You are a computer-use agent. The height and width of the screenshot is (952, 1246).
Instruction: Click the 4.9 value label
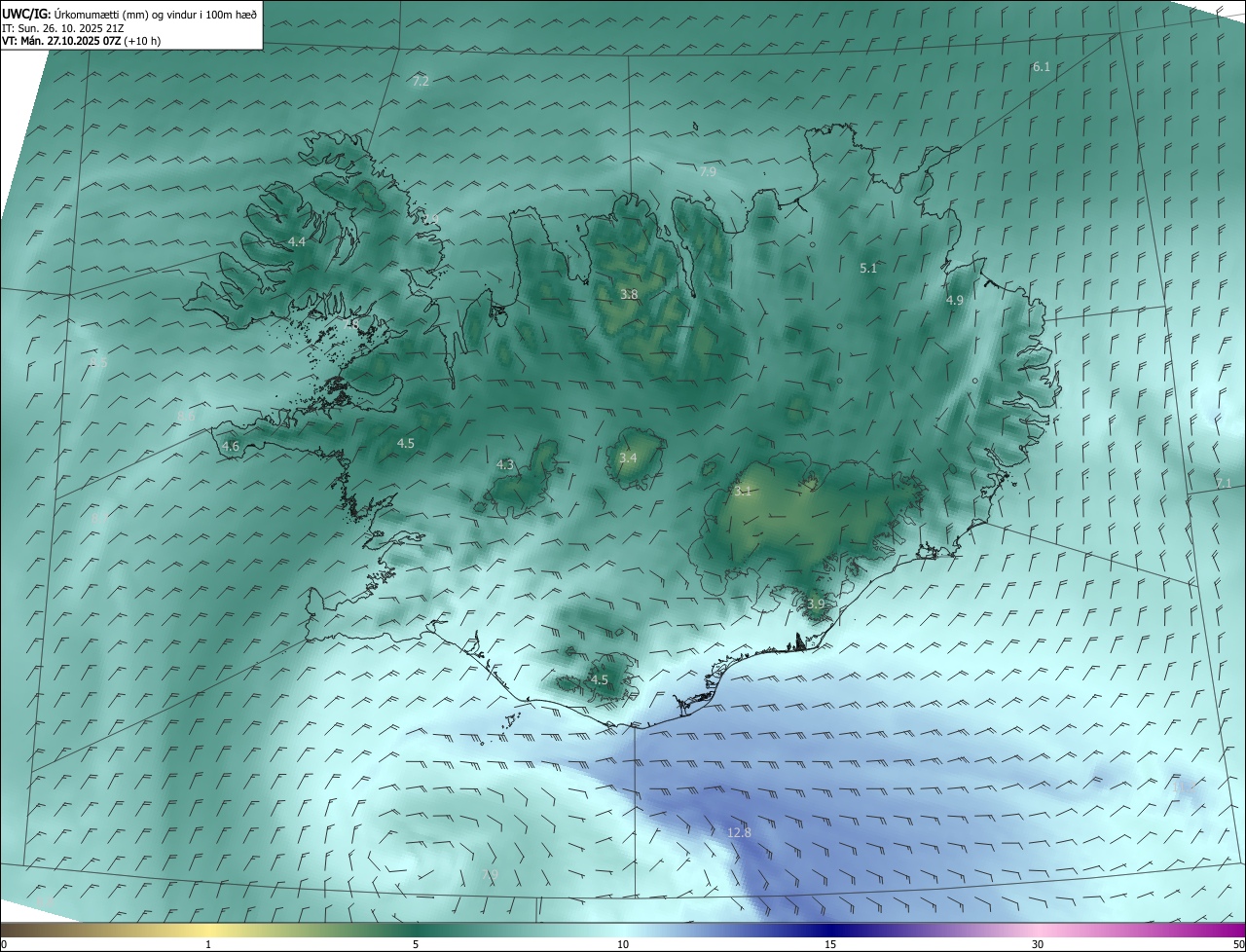(x=955, y=301)
